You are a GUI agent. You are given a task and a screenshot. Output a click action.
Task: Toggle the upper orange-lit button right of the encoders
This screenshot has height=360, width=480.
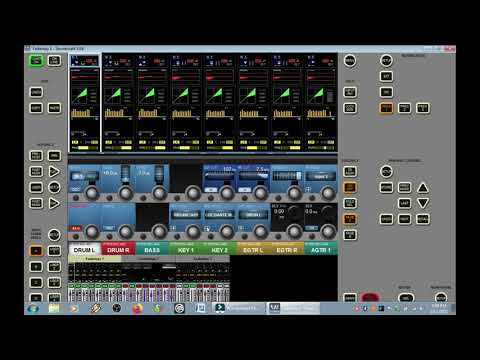point(350,187)
